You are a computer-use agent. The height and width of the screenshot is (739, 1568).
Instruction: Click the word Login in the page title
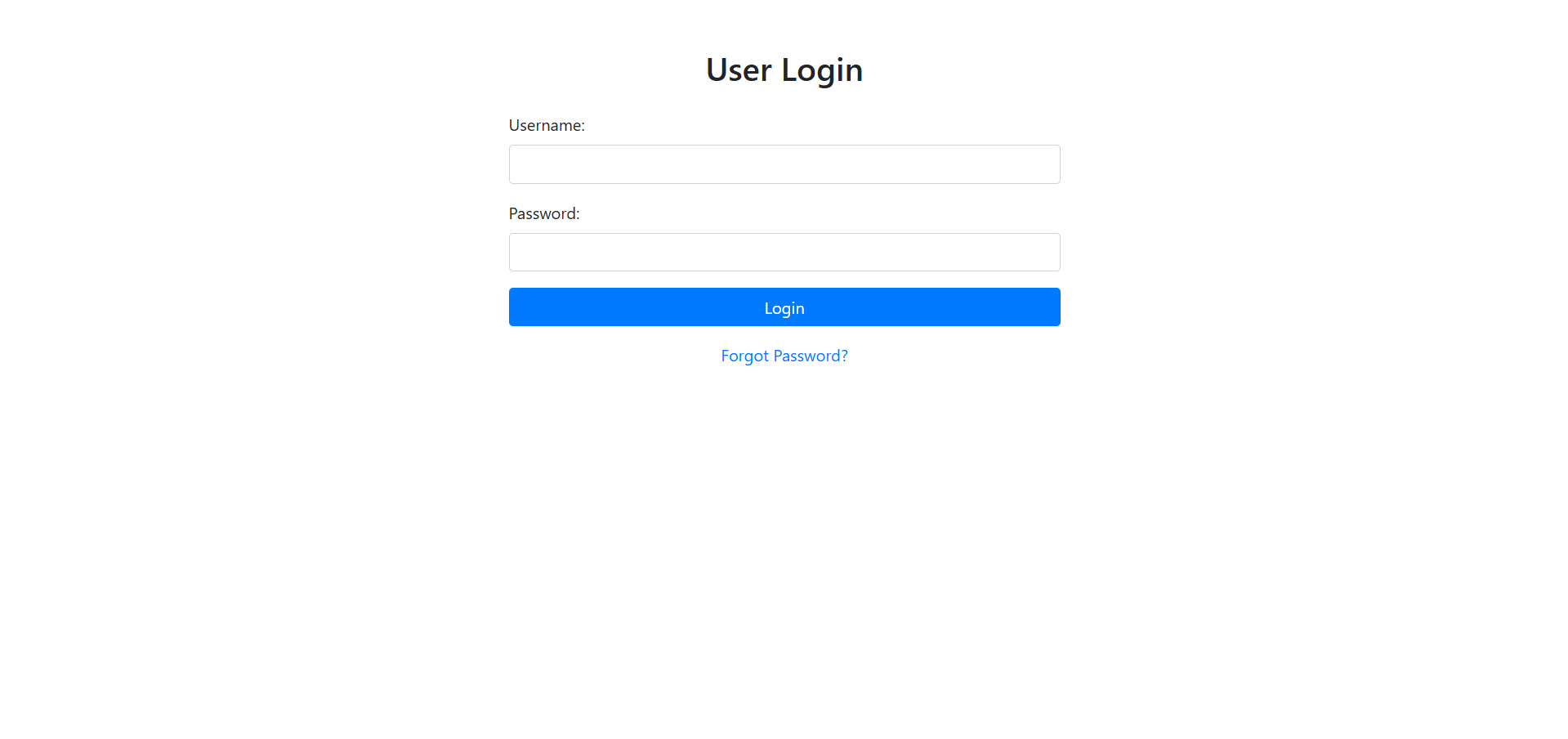(822, 71)
